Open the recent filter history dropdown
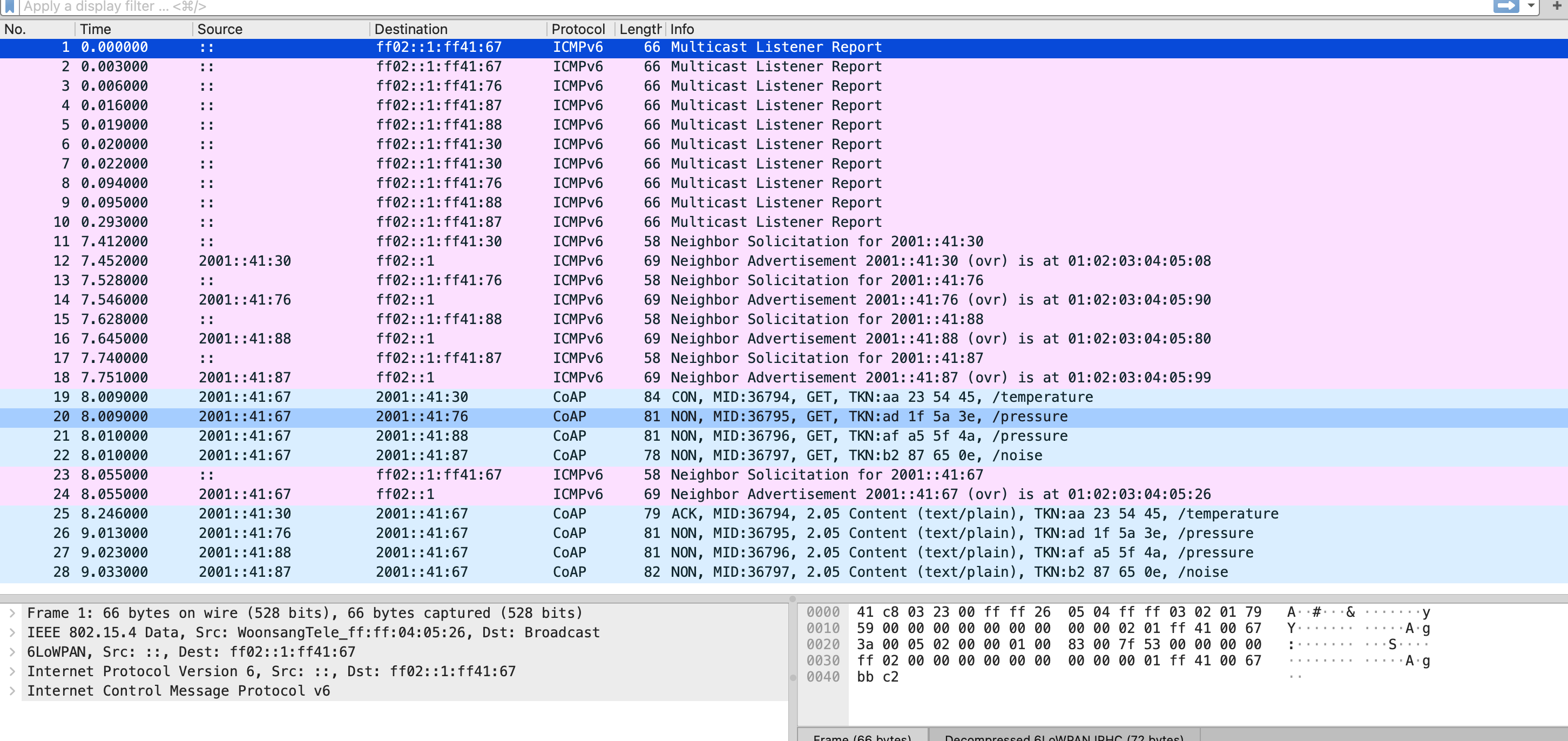 tap(1531, 6)
